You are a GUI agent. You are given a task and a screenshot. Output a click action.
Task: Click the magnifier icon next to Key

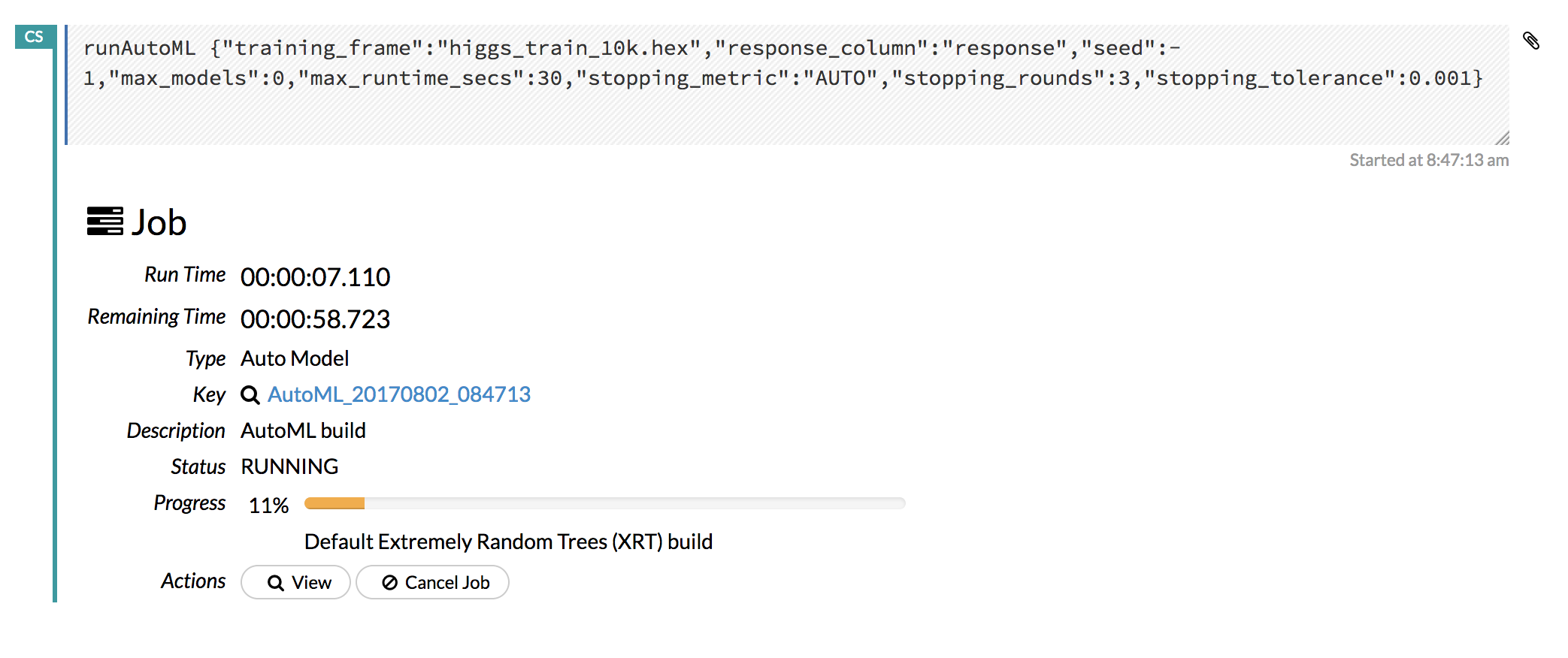pos(250,395)
